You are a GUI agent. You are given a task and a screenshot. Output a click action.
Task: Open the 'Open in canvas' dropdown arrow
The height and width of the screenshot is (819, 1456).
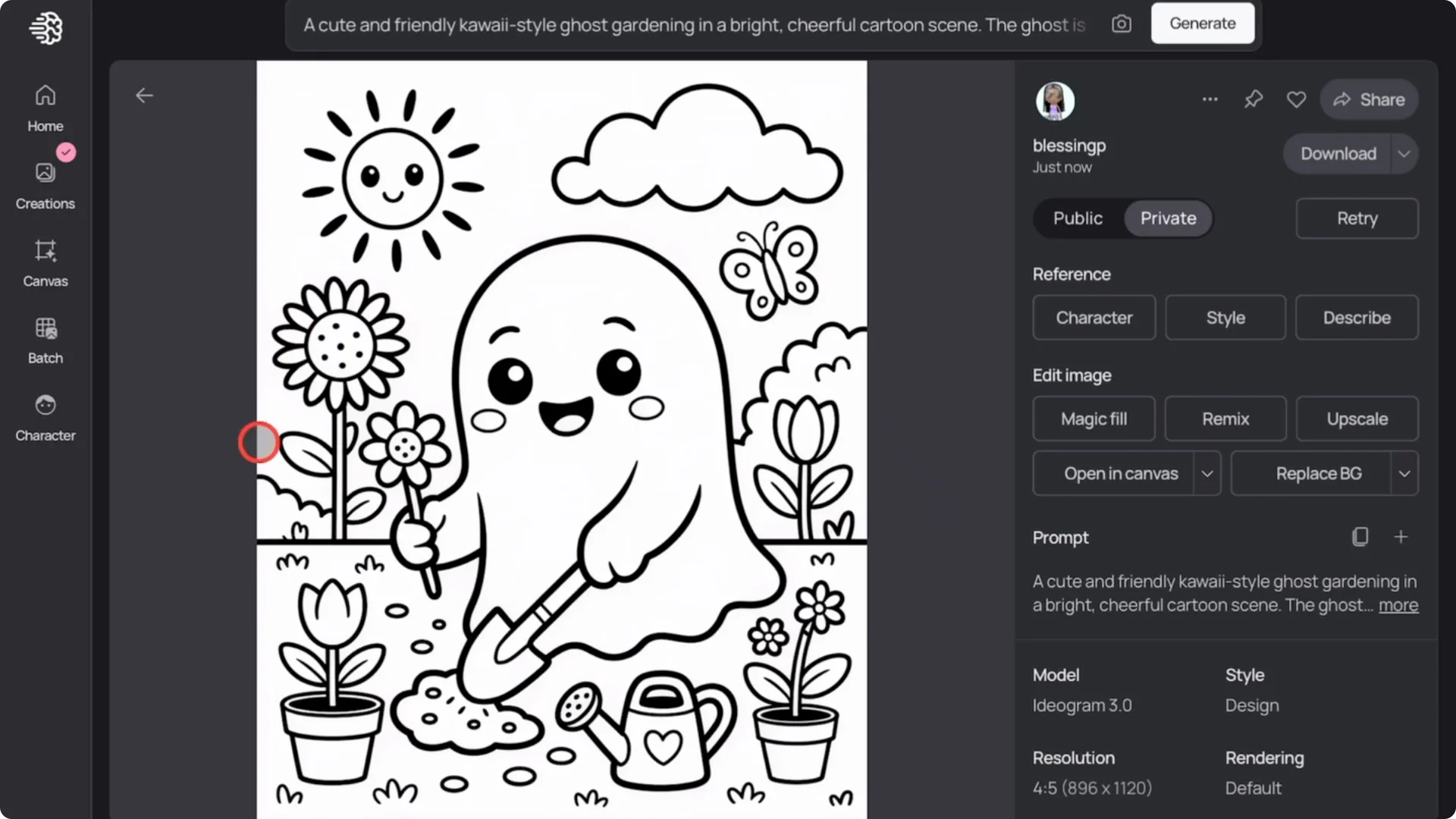[1207, 473]
